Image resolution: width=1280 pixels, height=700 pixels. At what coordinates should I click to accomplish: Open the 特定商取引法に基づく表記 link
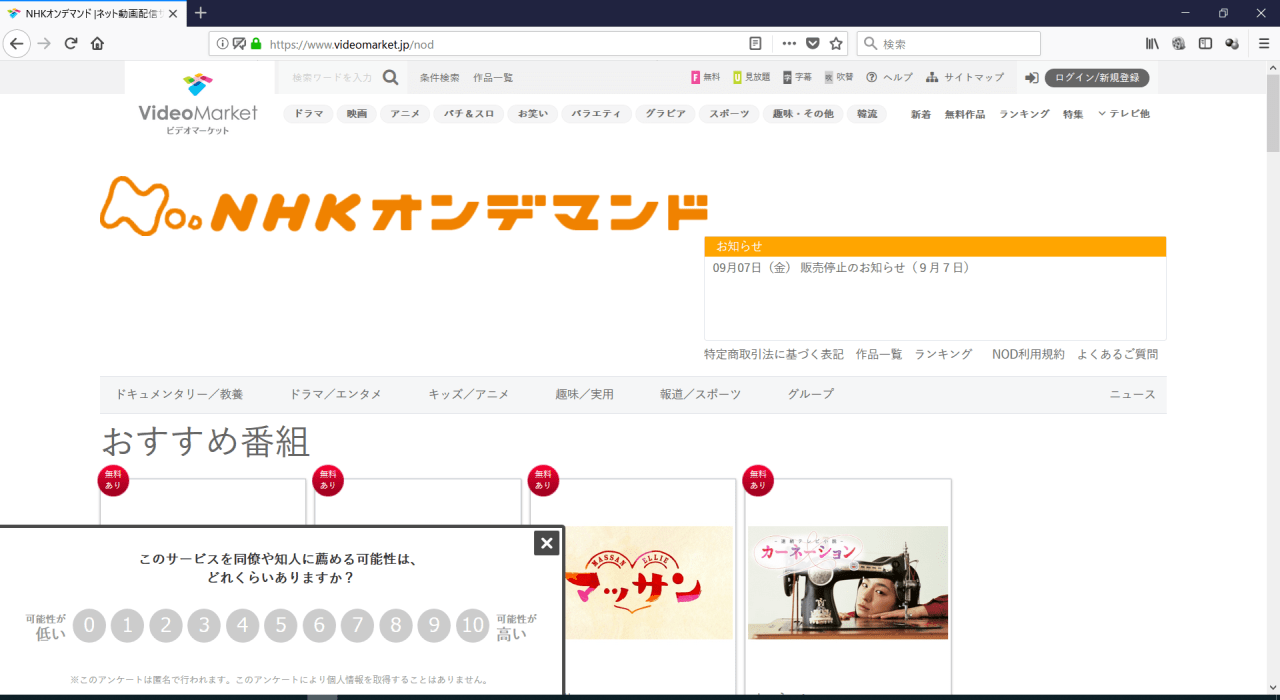click(x=774, y=354)
